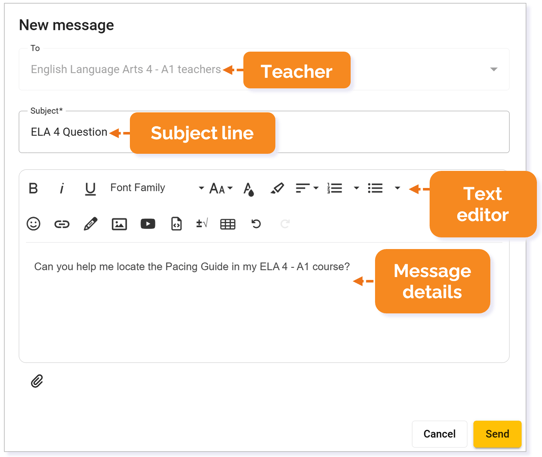Screen dimensions: 542x457
Task: Insert a hyperlink
Action: click(62, 224)
